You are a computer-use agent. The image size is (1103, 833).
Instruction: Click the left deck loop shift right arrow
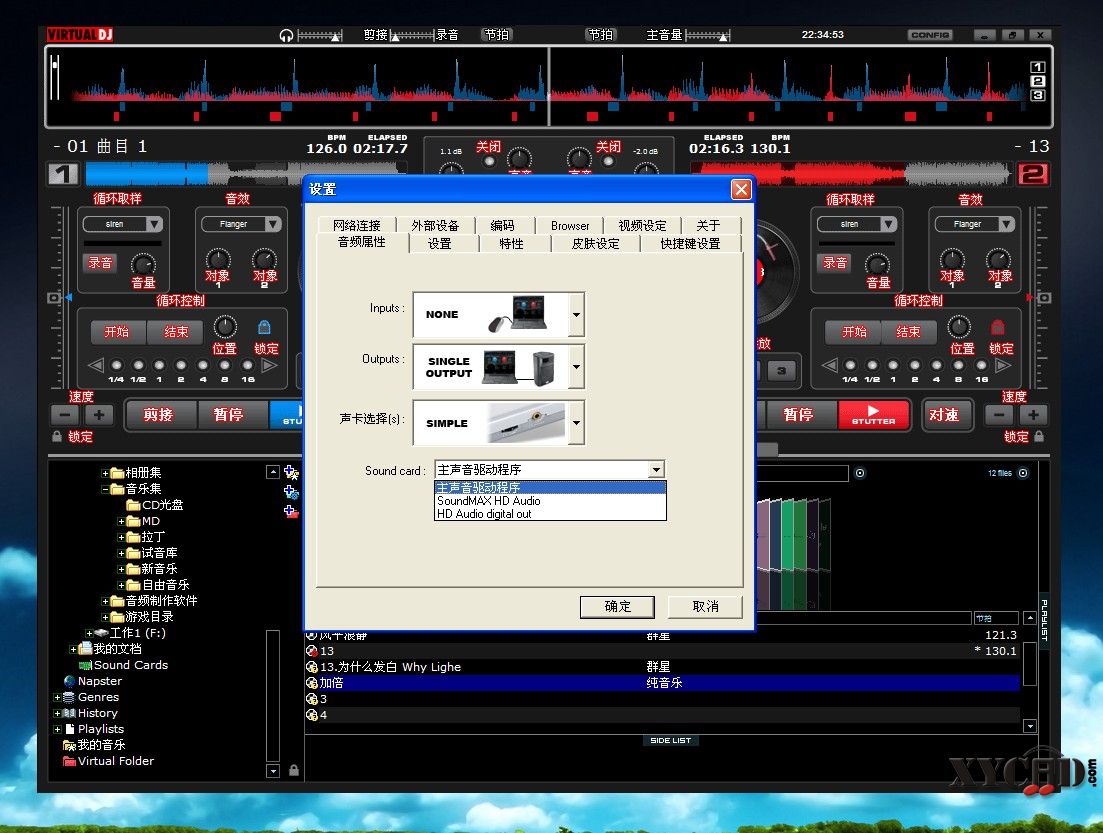[269, 365]
